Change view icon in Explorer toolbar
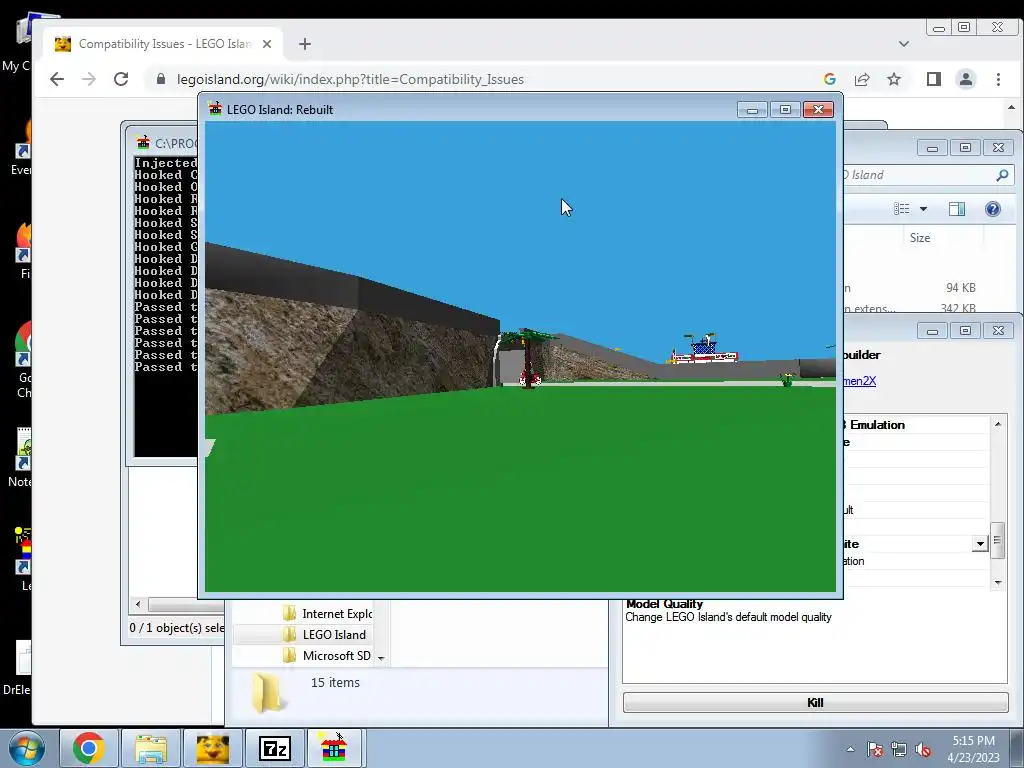 click(902, 209)
